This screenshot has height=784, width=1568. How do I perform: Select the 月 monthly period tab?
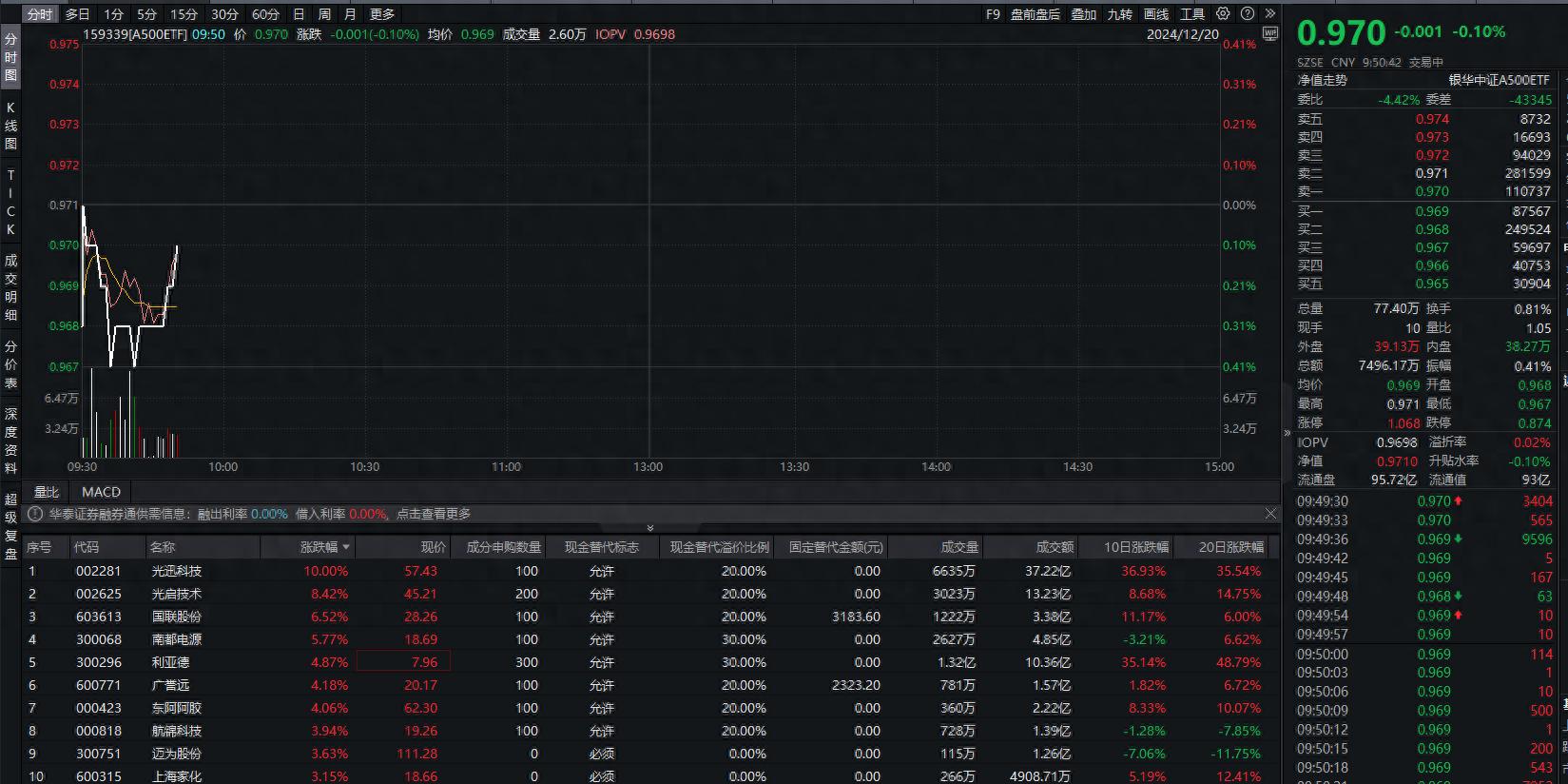350,14
